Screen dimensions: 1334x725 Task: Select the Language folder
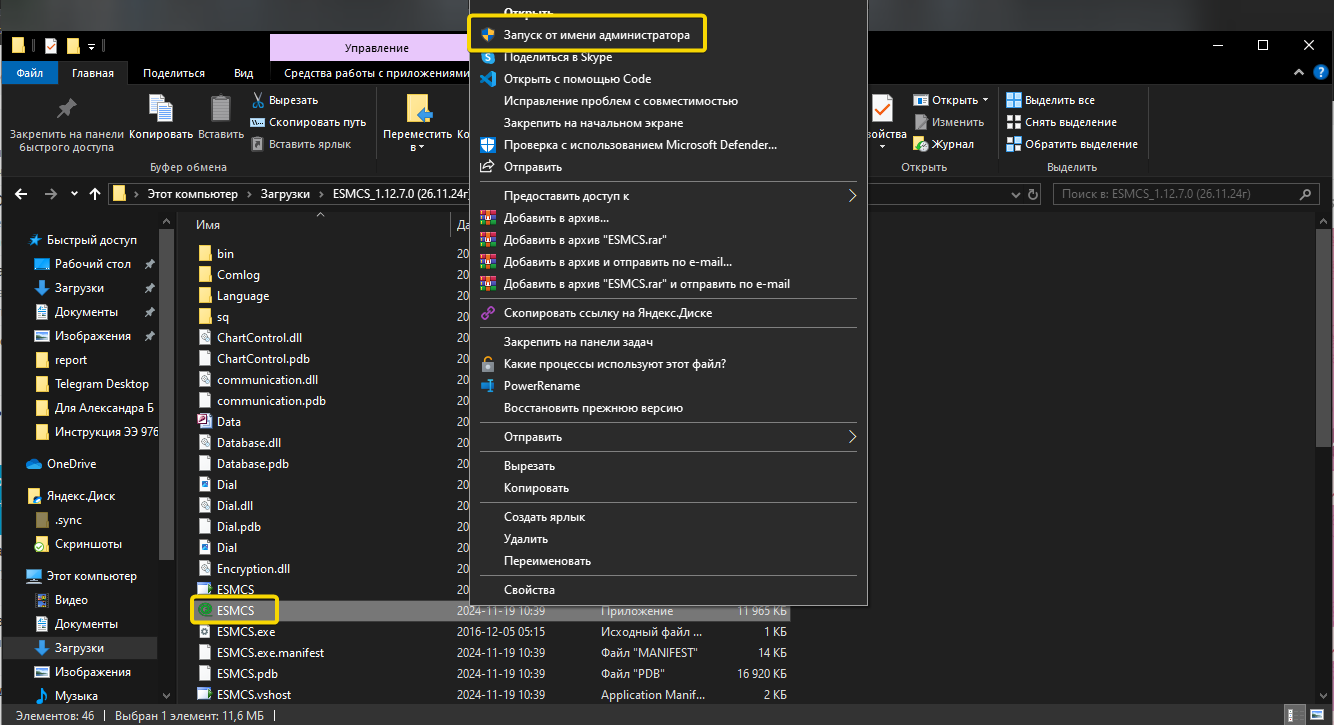click(x=243, y=296)
